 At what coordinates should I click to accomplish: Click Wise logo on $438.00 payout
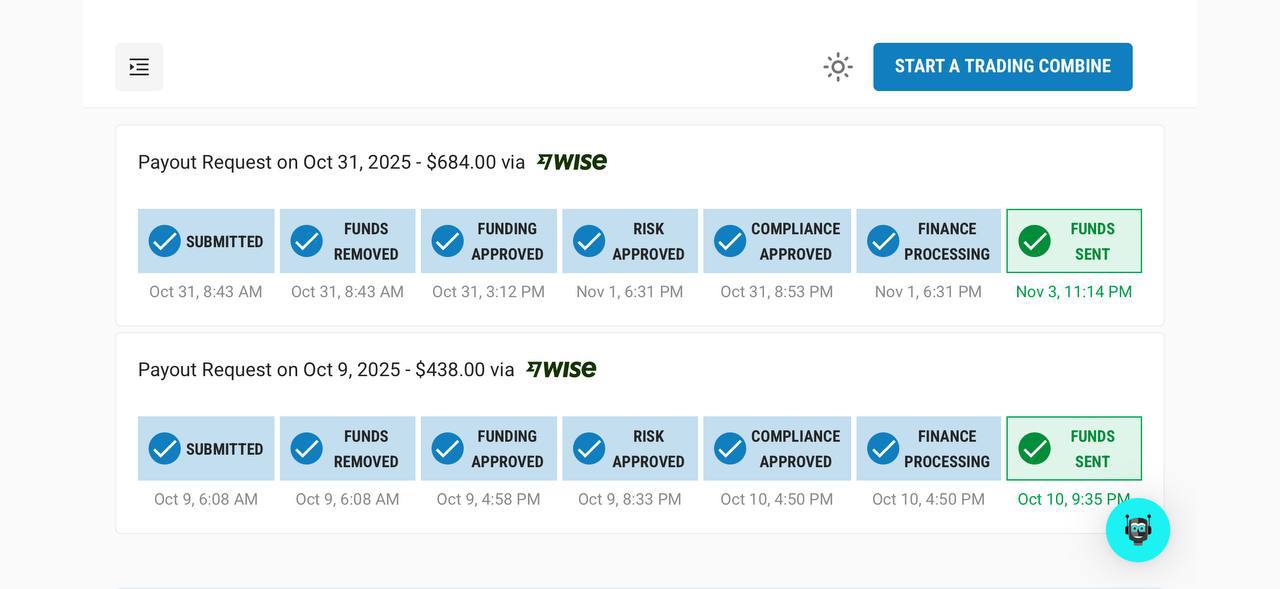pos(561,369)
